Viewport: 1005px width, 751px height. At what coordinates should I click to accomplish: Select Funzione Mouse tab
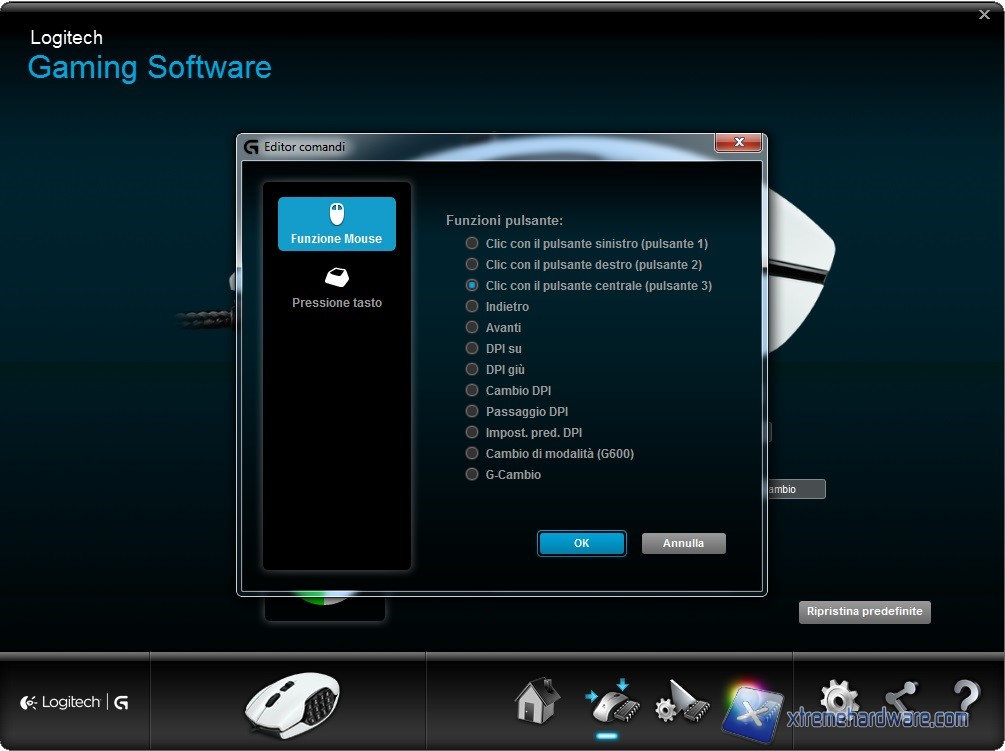click(x=337, y=224)
